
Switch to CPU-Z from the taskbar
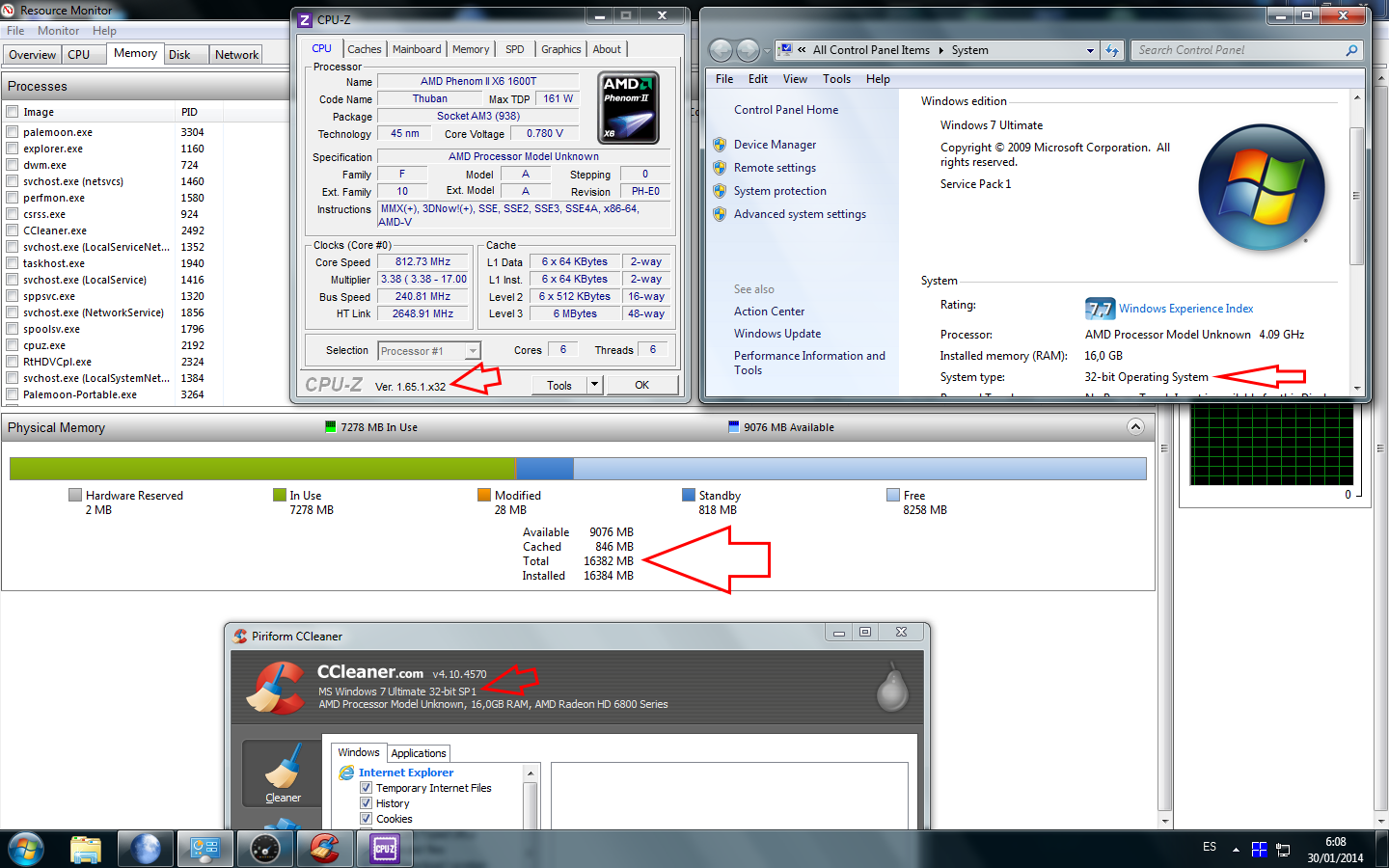coord(385,849)
